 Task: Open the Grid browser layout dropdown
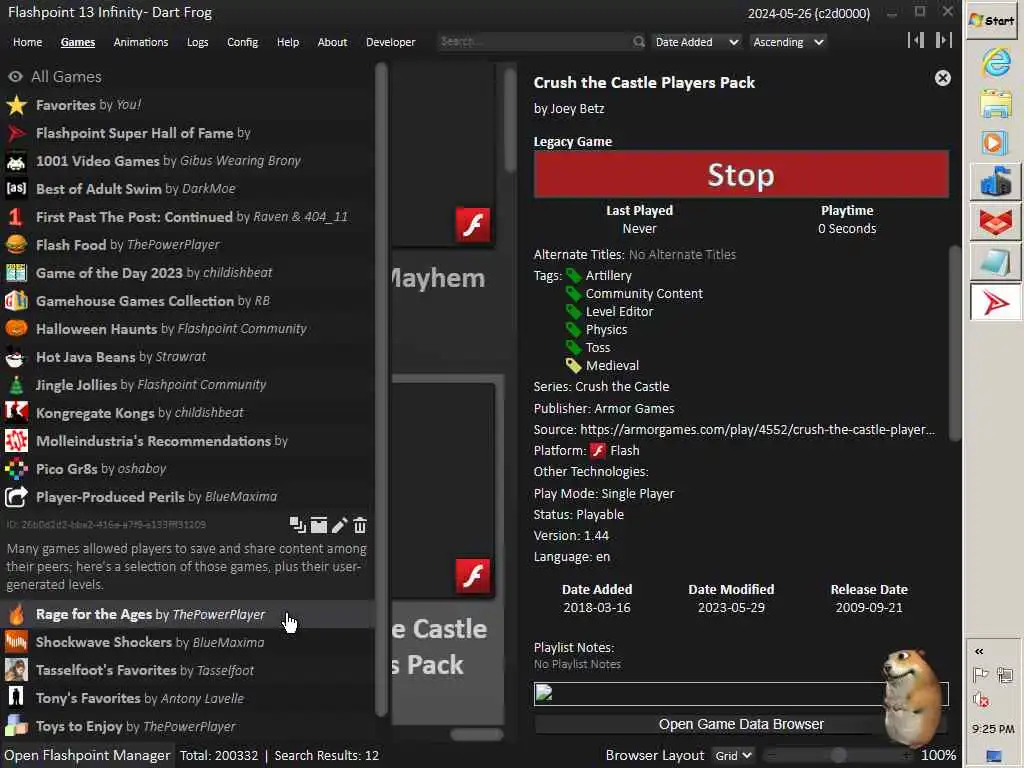pos(734,756)
